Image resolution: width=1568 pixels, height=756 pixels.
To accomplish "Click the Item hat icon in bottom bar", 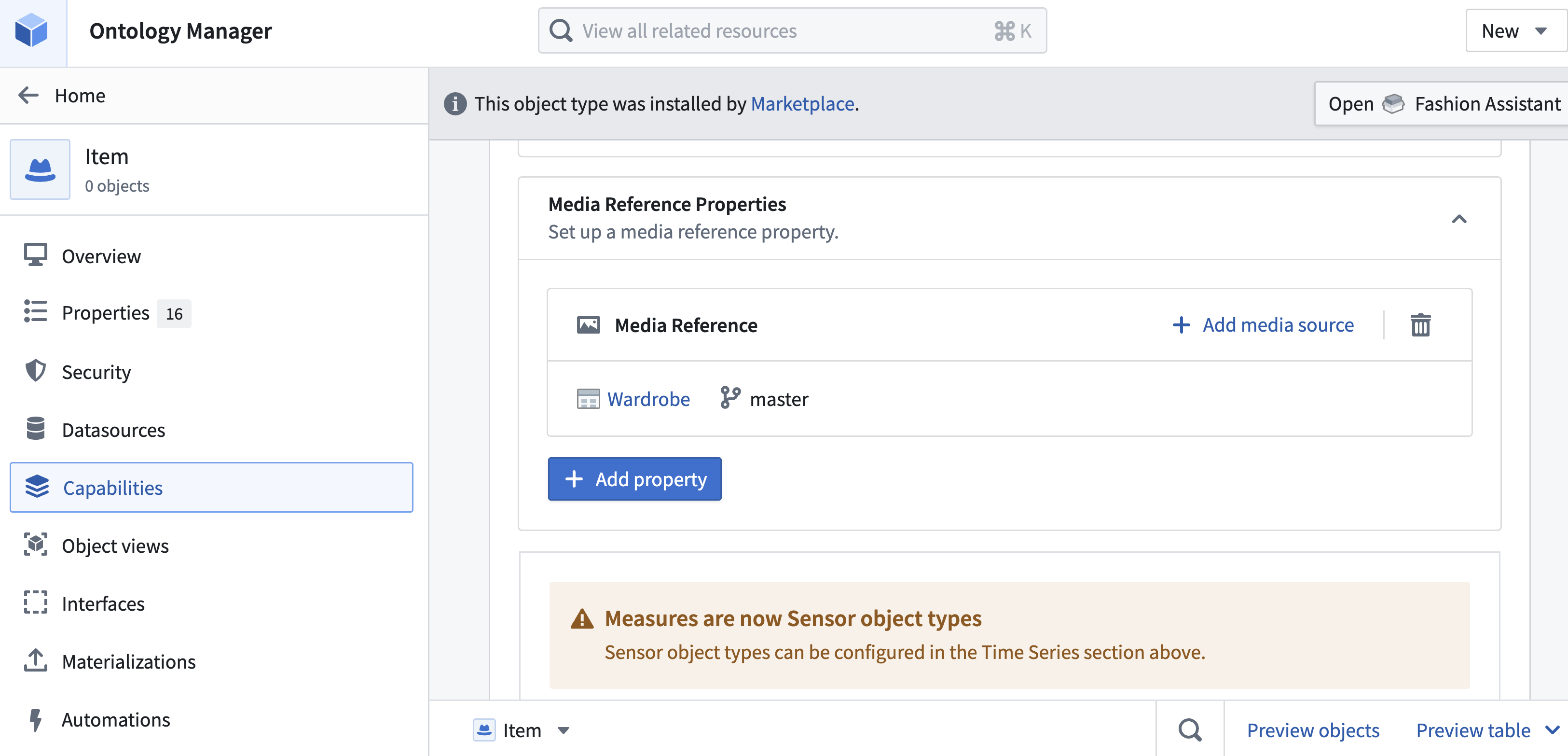I will point(484,729).
